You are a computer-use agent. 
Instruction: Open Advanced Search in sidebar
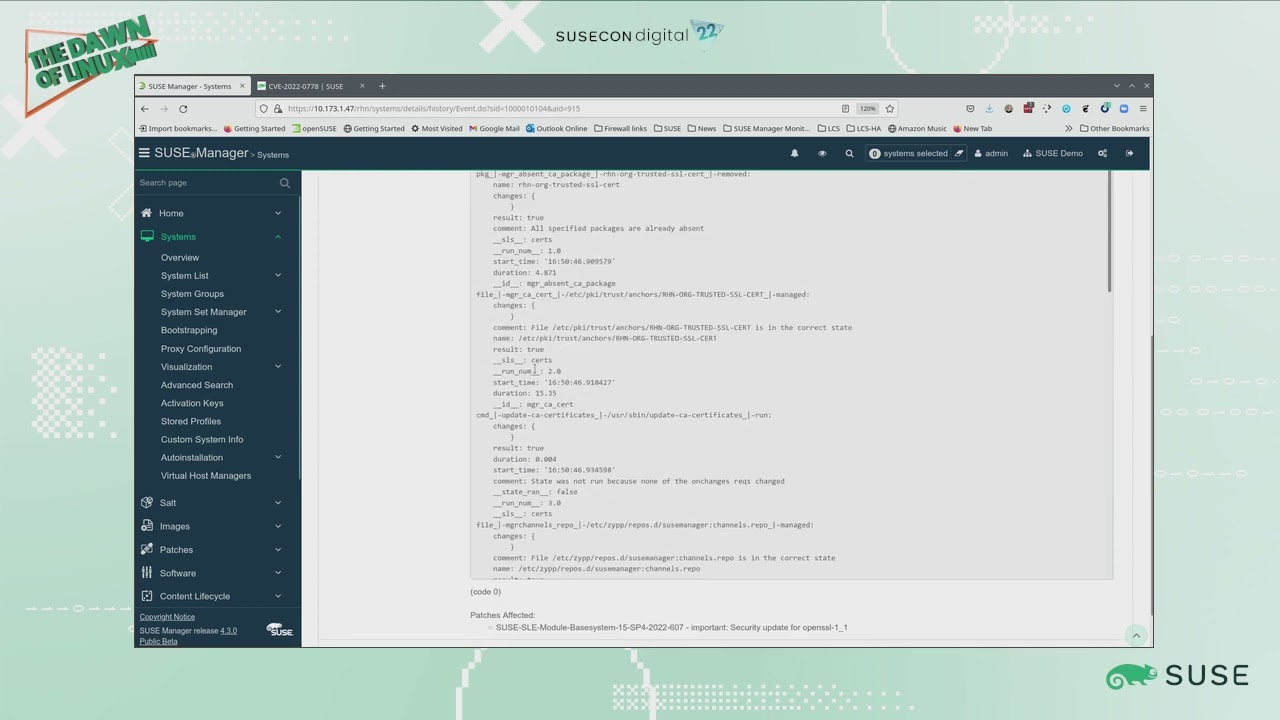click(197, 385)
